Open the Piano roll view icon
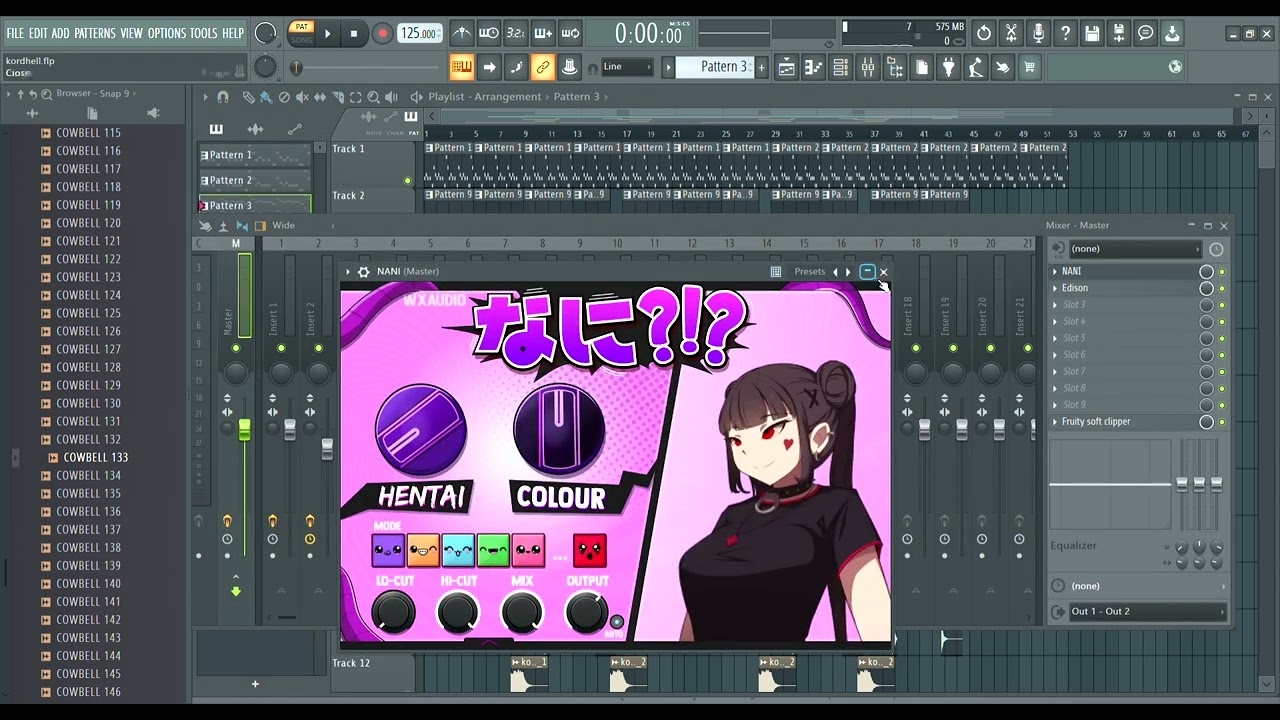 (x=813, y=67)
